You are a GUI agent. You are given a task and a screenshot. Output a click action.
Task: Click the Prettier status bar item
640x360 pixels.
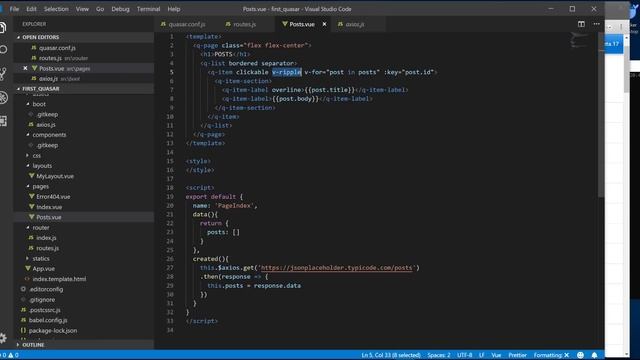[x=517, y=355]
